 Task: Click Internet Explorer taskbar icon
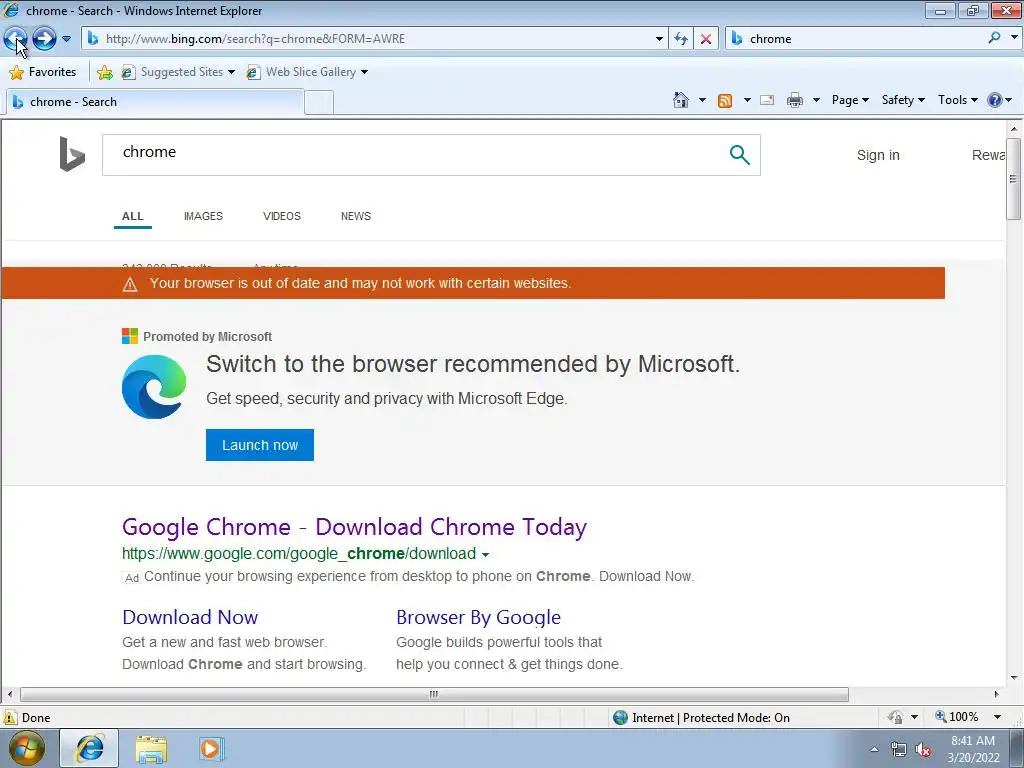[x=89, y=748]
